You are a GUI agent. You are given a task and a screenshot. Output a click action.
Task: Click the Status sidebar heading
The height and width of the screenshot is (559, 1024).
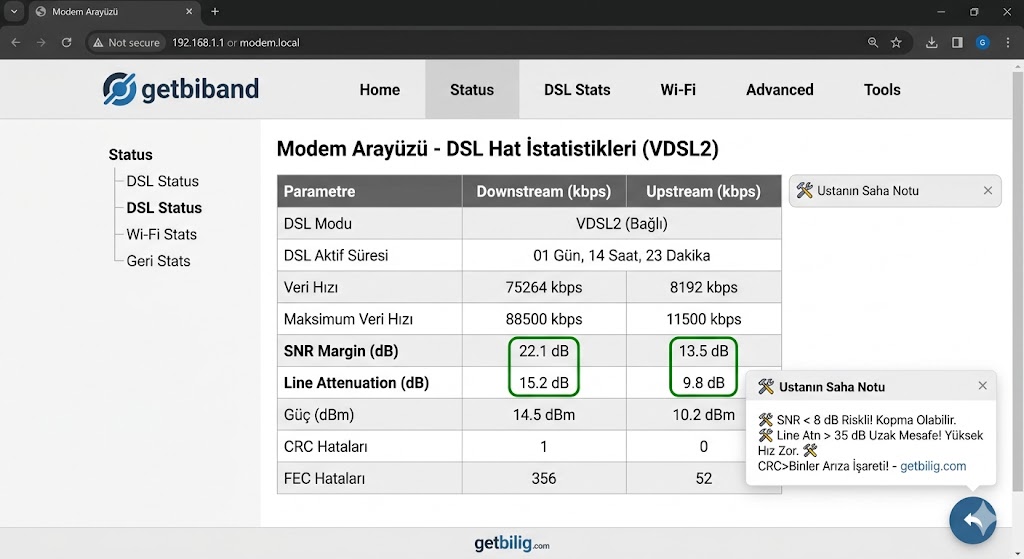point(130,155)
